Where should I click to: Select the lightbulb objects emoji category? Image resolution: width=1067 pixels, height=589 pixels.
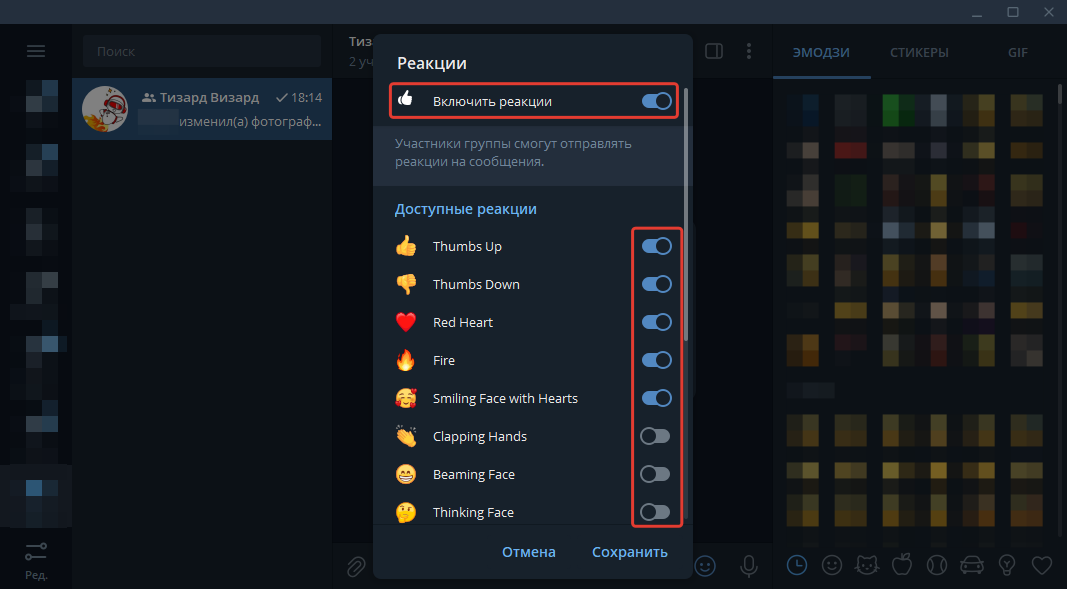coord(1007,565)
